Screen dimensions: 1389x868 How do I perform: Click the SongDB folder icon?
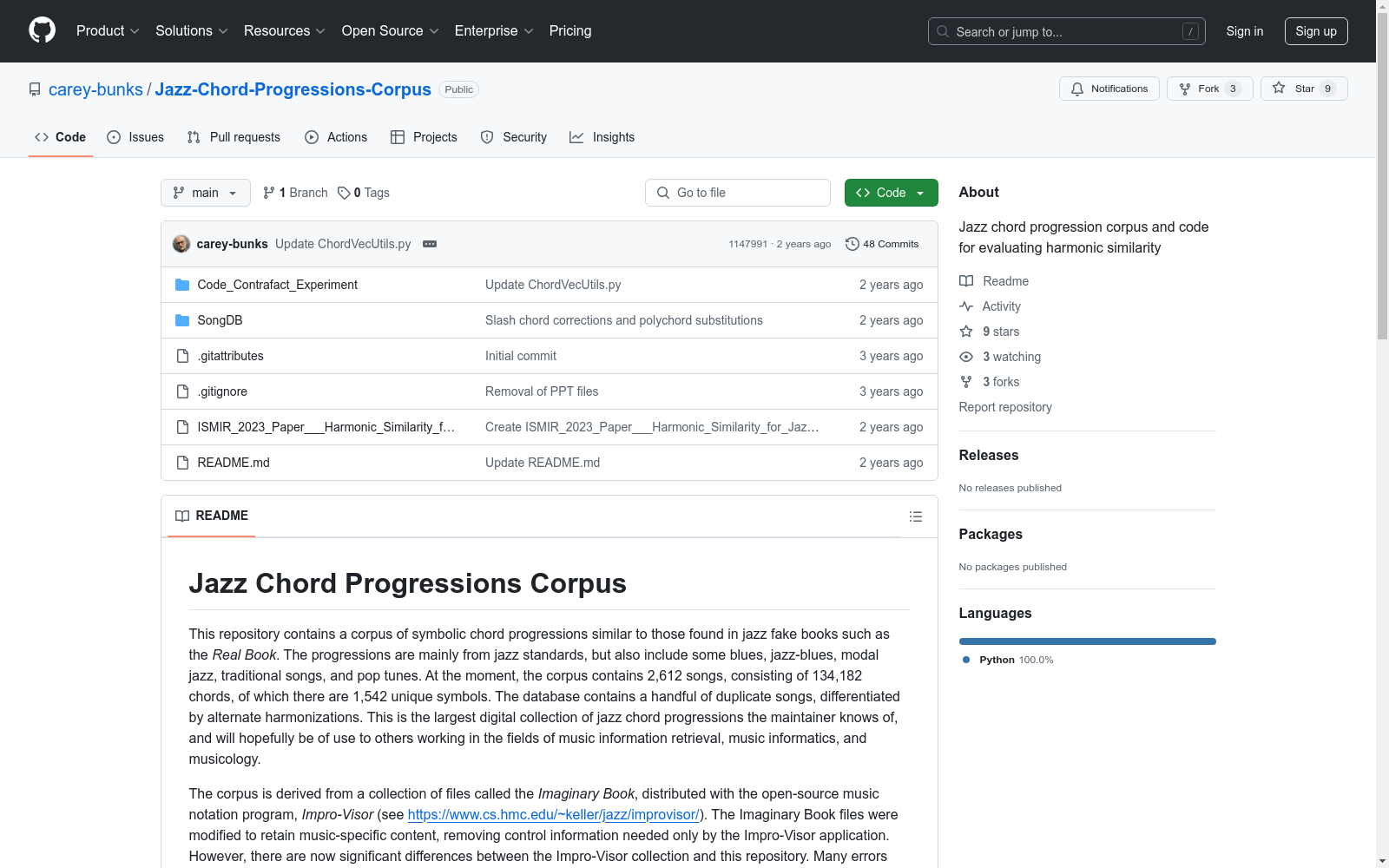click(x=182, y=320)
